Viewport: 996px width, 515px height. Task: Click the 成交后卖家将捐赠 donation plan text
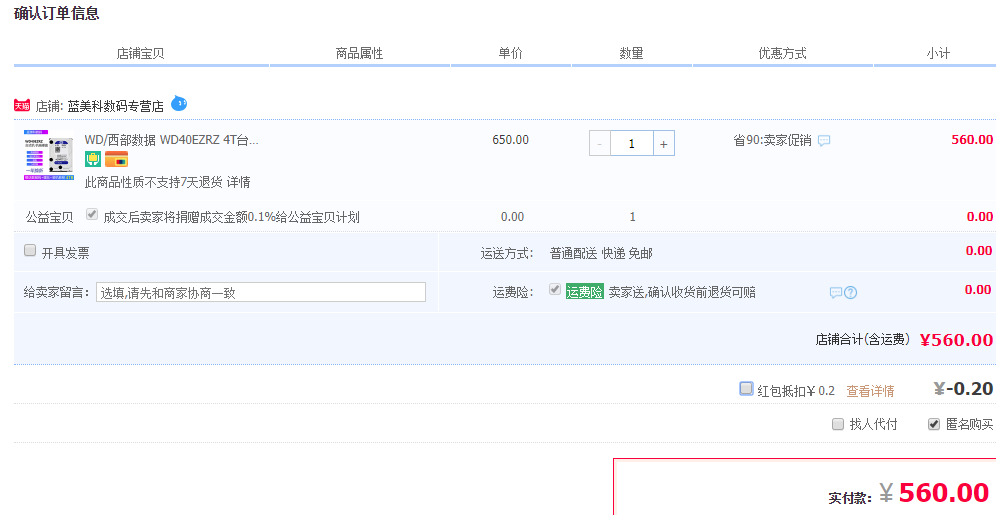click(231, 217)
